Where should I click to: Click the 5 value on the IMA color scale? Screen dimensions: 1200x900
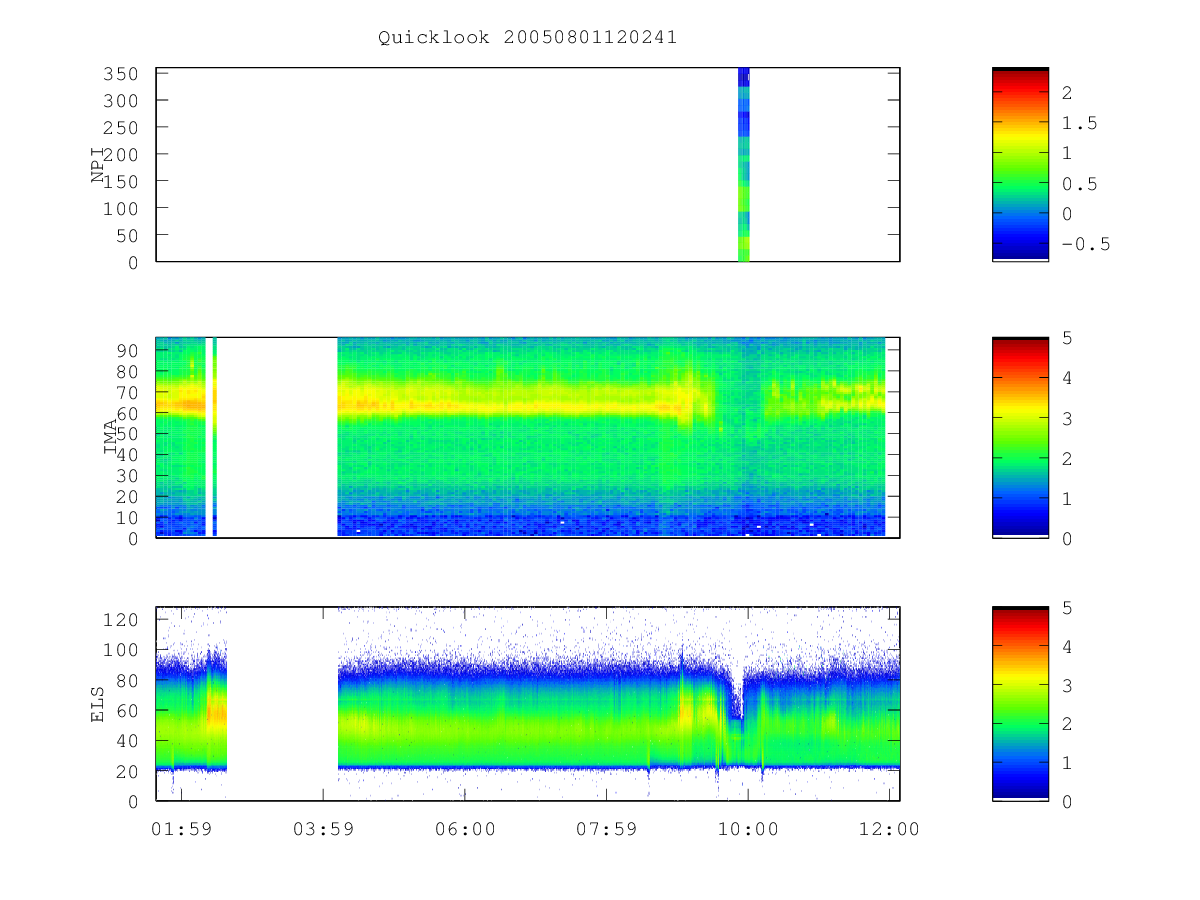coord(1066,338)
